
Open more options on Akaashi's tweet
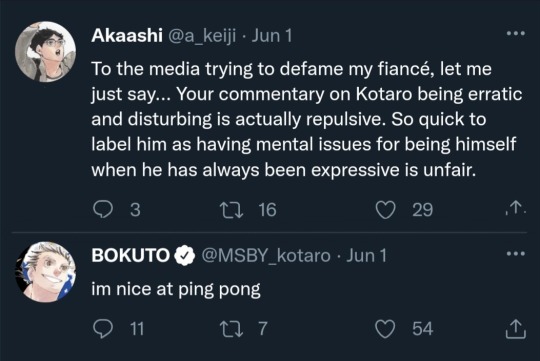click(516, 33)
